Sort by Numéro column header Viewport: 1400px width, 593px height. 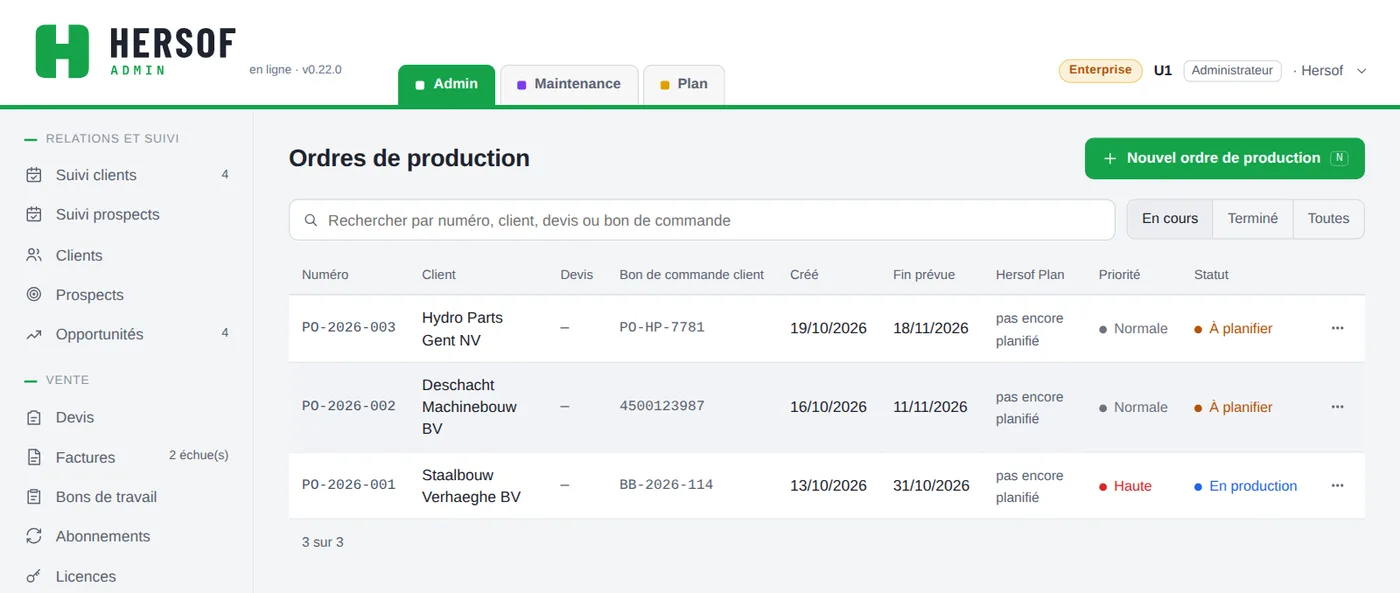pyautogui.click(x=325, y=274)
